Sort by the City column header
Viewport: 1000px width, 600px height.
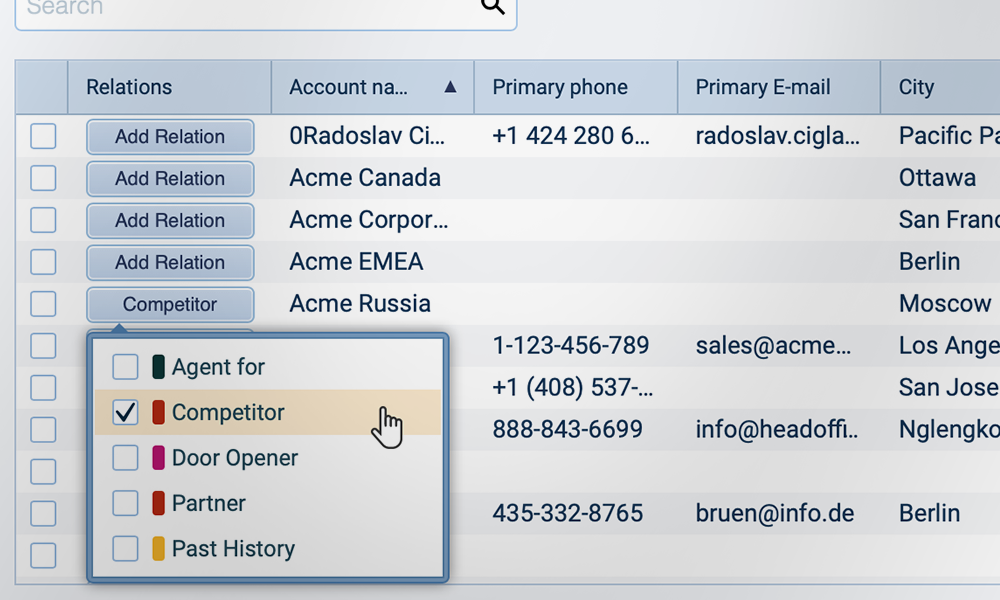click(916, 88)
